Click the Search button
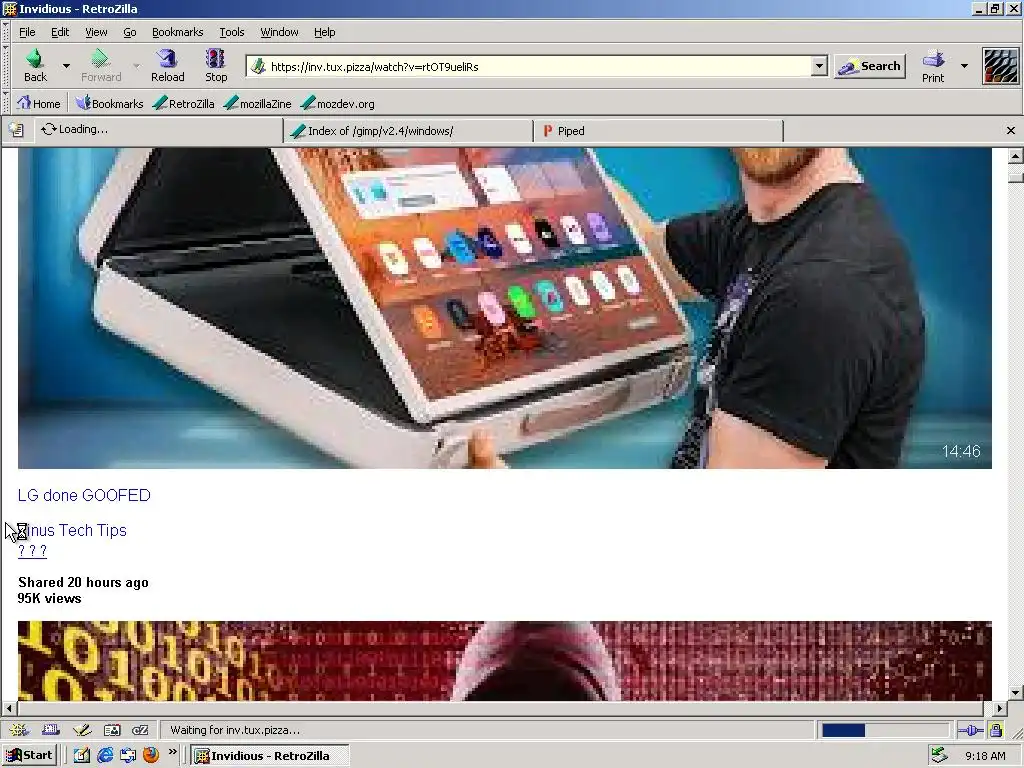The height and width of the screenshot is (768, 1024). pyautogui.click(x=870, y=66)
